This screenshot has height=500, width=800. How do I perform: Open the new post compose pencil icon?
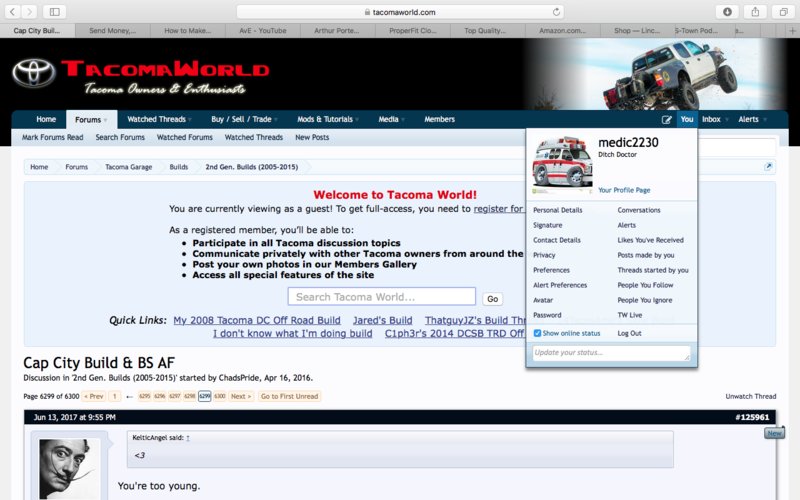tap(666, 119)
